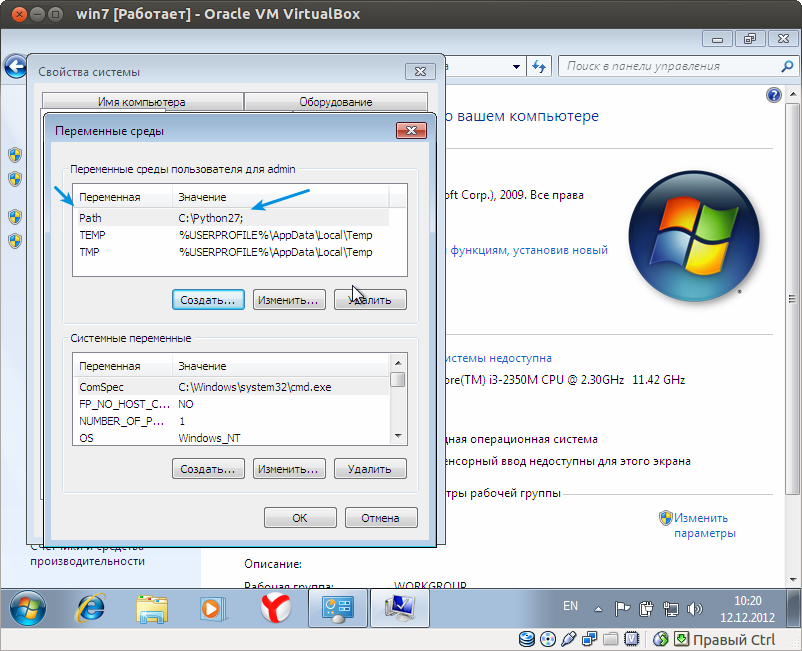This screenshot has height=651, width=802.
Task: Click Создать... under system variables
Action: 208,469
